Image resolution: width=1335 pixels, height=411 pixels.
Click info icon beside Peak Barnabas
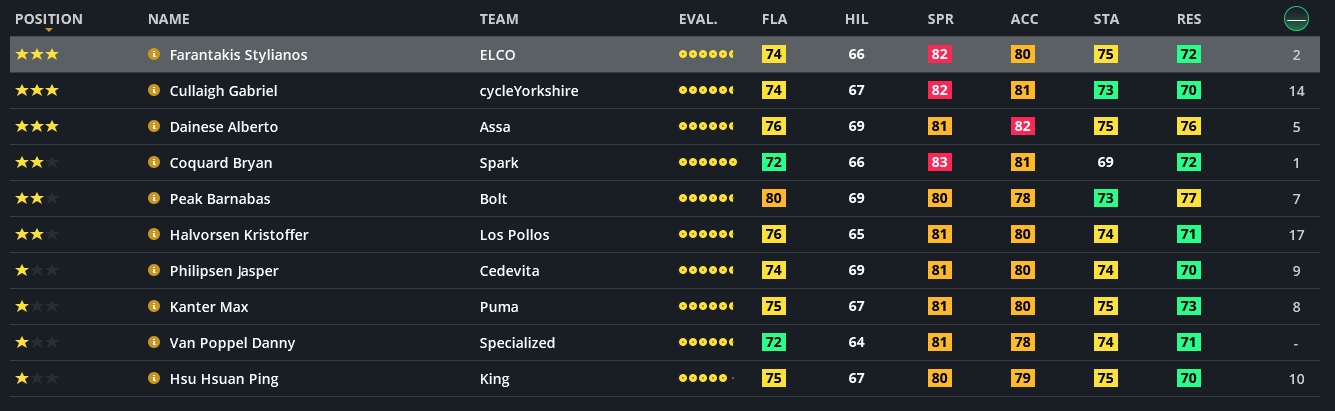154,199
